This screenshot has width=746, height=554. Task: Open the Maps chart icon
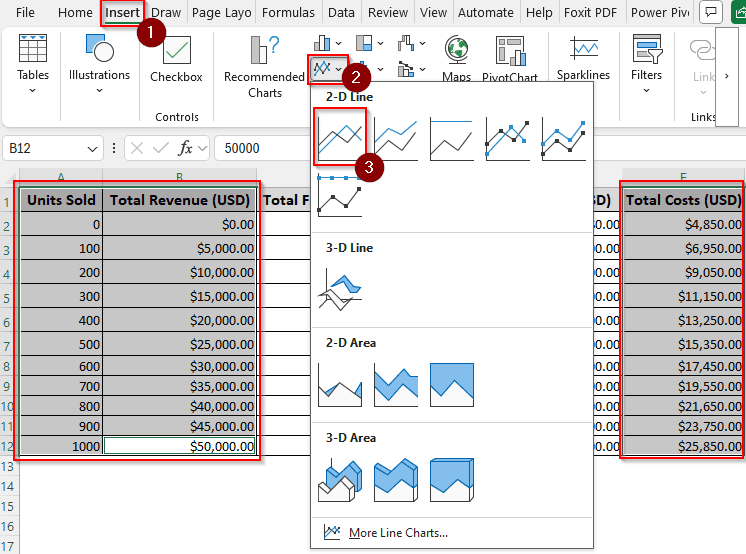[x=457, y=49]
